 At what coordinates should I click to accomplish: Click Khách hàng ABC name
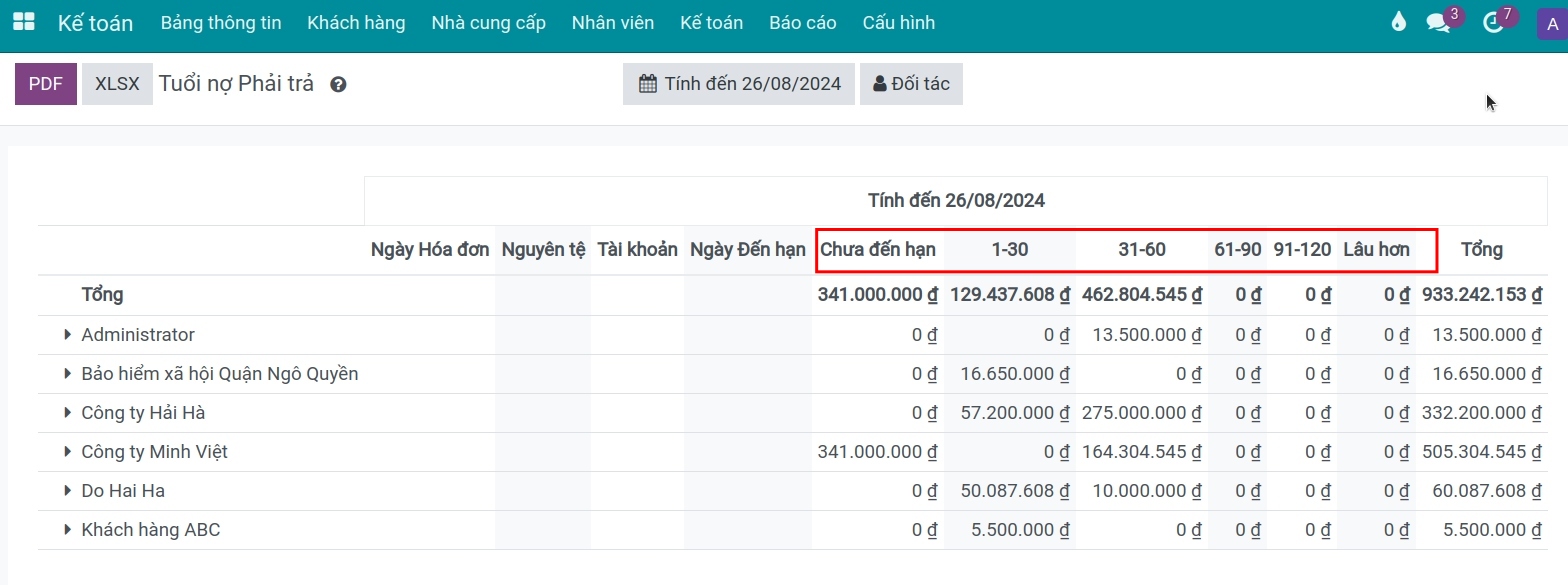pos(151,529)
